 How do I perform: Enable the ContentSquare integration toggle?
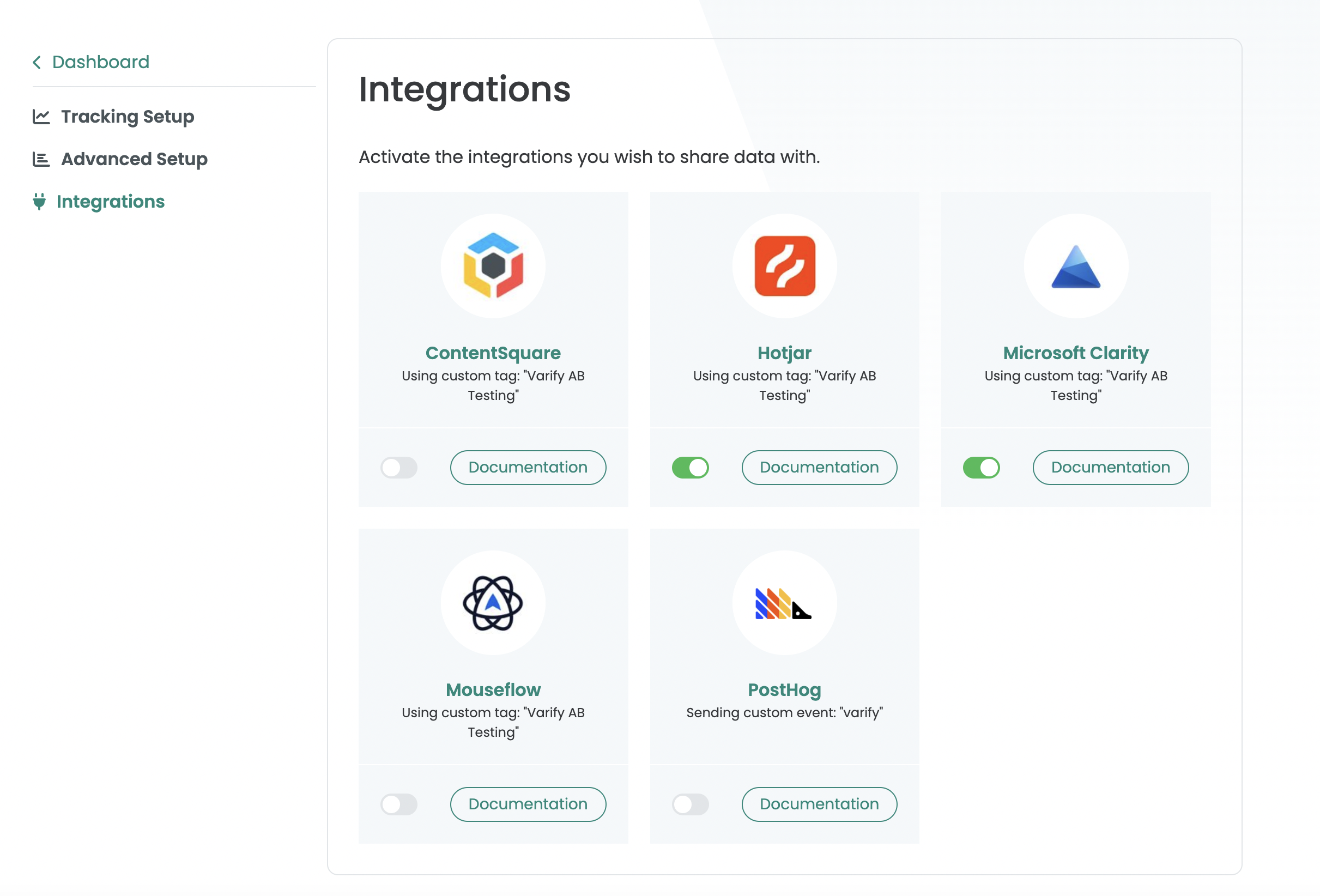(399, 468)
